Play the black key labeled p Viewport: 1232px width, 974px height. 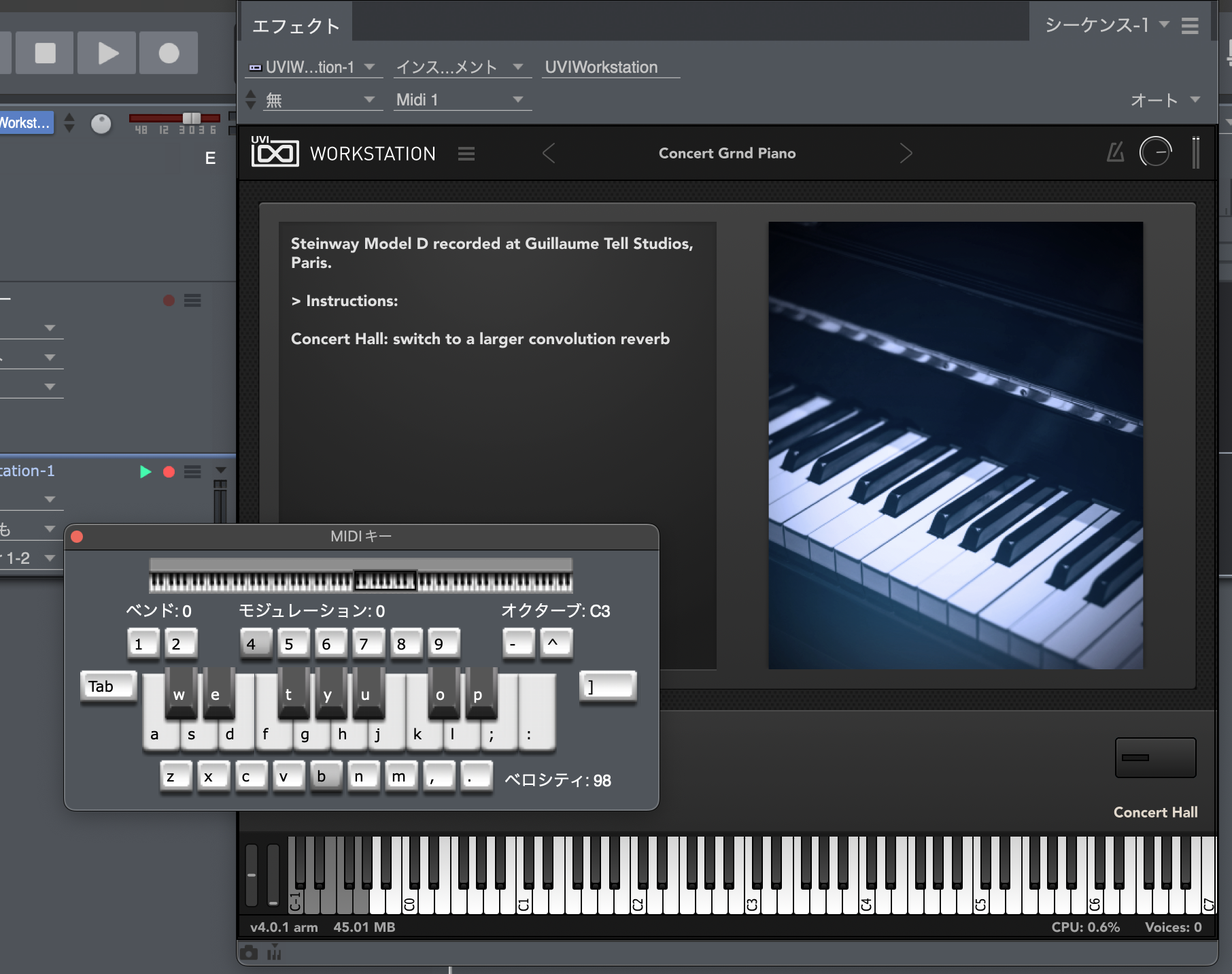point(481,694)
